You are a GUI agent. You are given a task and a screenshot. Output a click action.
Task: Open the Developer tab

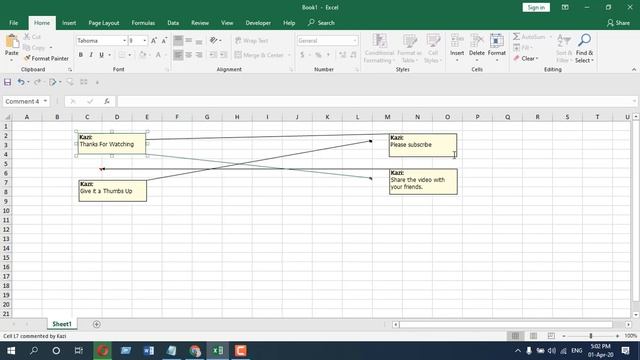tap(258, 23)
